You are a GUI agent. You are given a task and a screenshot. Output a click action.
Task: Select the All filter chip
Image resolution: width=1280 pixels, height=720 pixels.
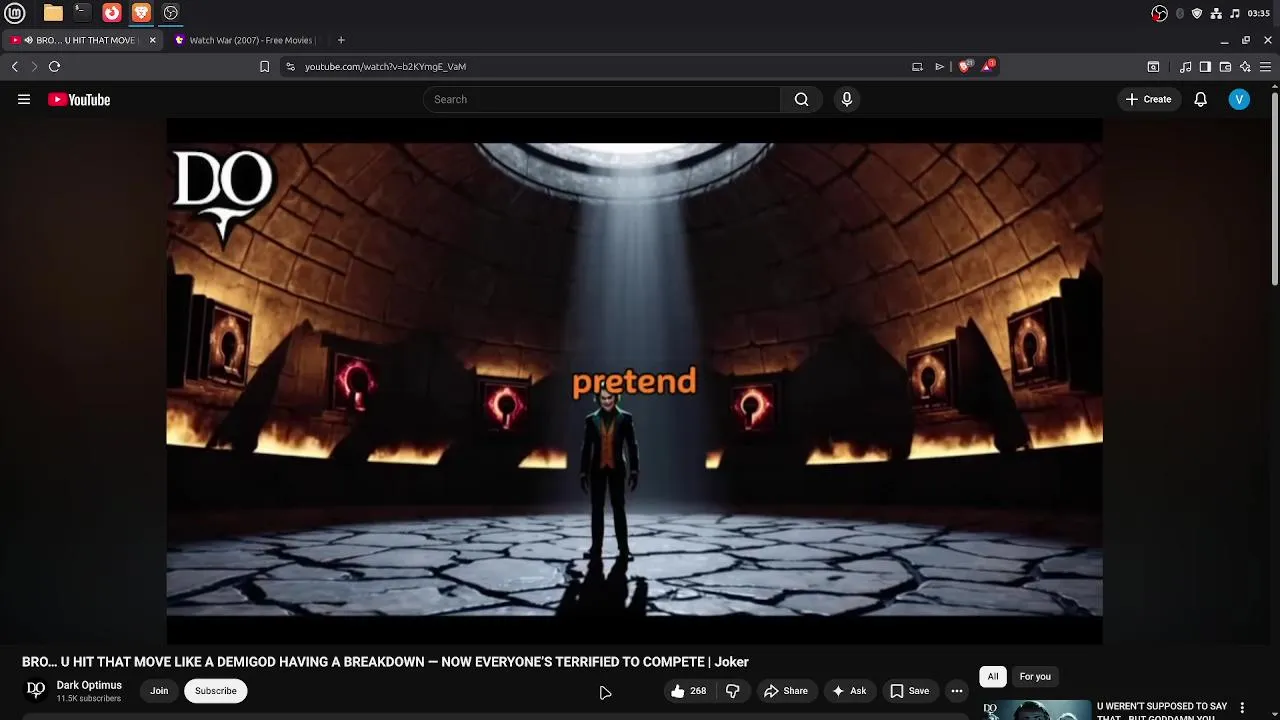point(993,676)
